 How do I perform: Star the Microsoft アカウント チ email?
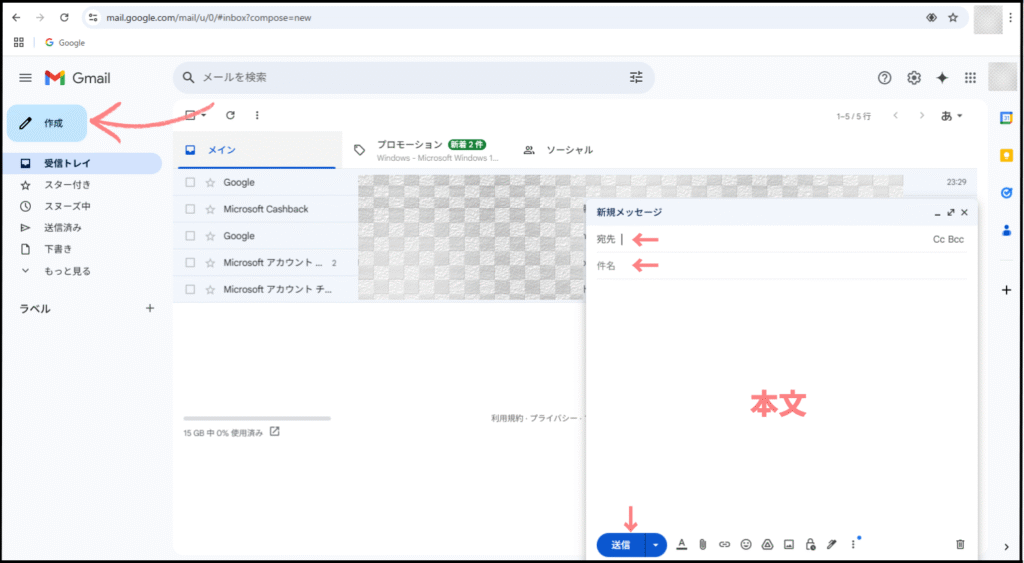click(210, 289)
